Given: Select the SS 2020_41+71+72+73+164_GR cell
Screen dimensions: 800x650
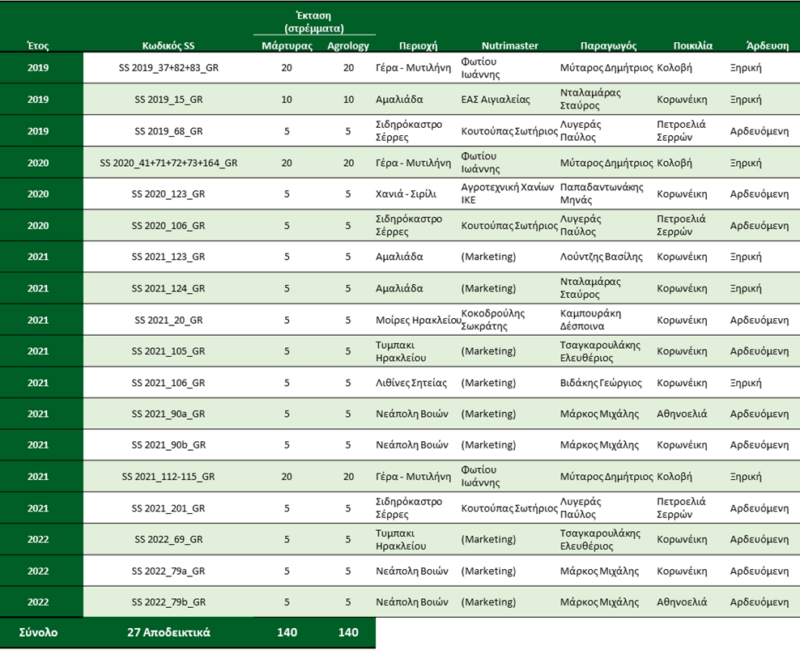Looking at the screenshot, I should point(169,163).
